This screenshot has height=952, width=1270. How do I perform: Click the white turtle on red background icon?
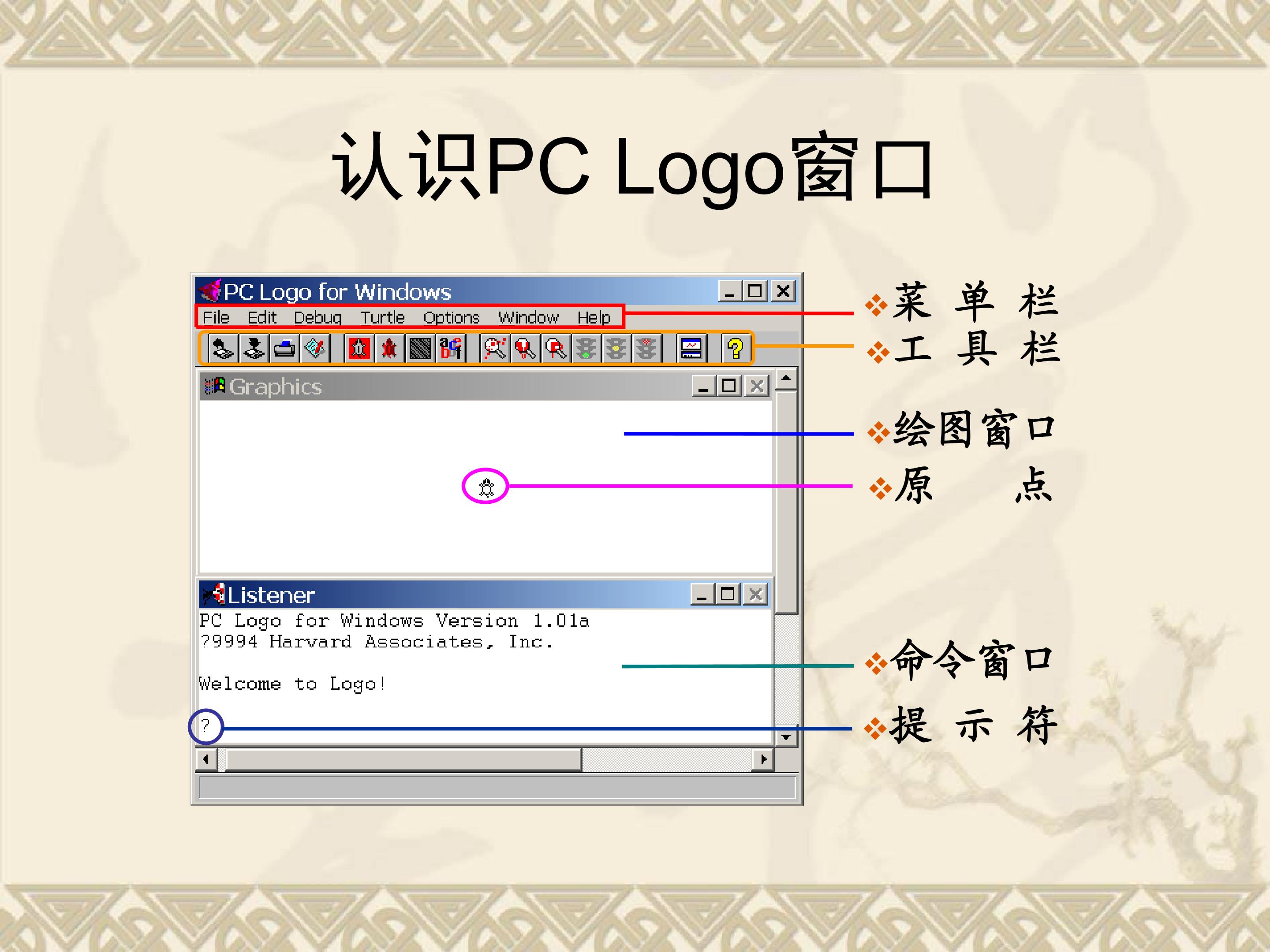coord(359,348)
